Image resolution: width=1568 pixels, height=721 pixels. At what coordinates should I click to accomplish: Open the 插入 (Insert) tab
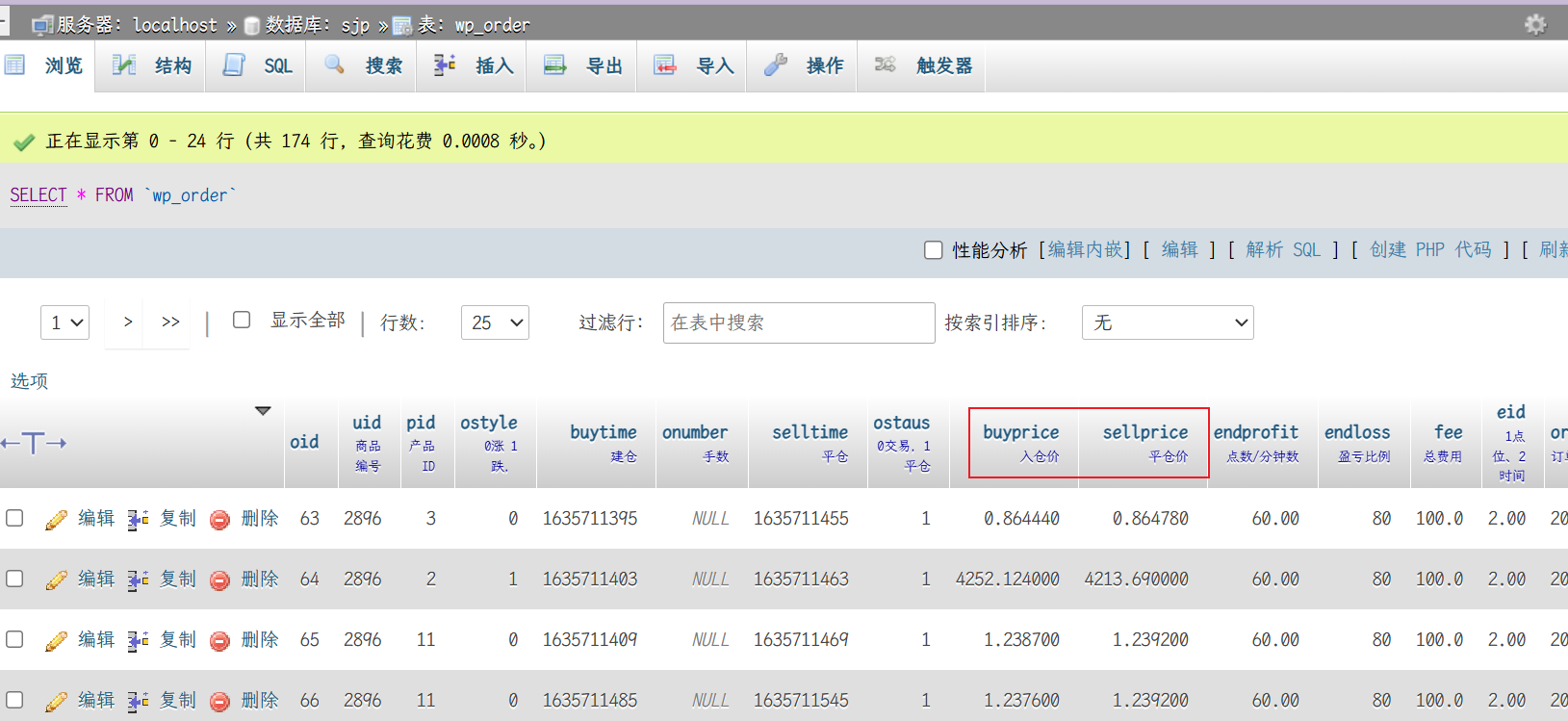[x=473, y=65]
